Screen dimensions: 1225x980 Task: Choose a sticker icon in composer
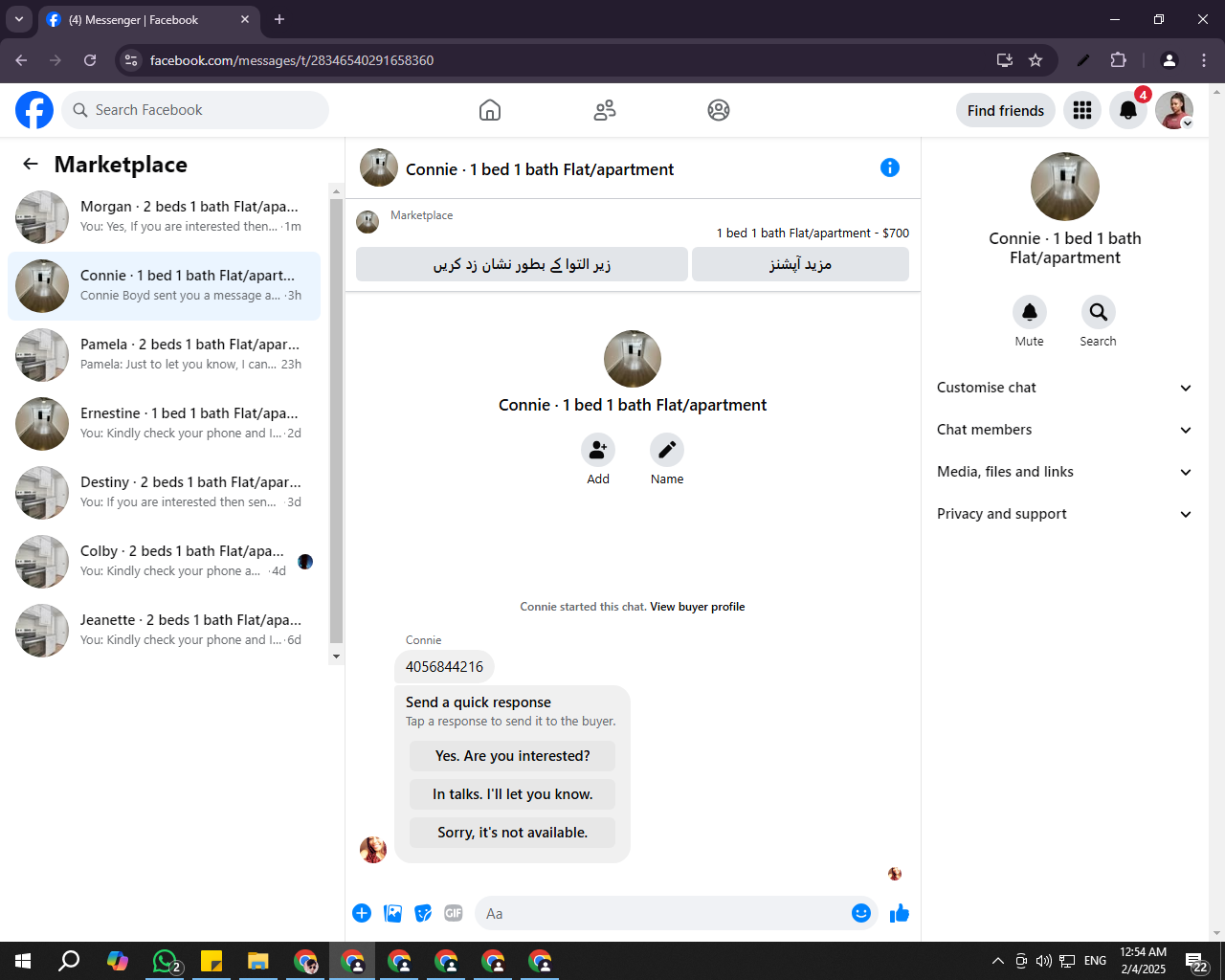coord(423,913)
